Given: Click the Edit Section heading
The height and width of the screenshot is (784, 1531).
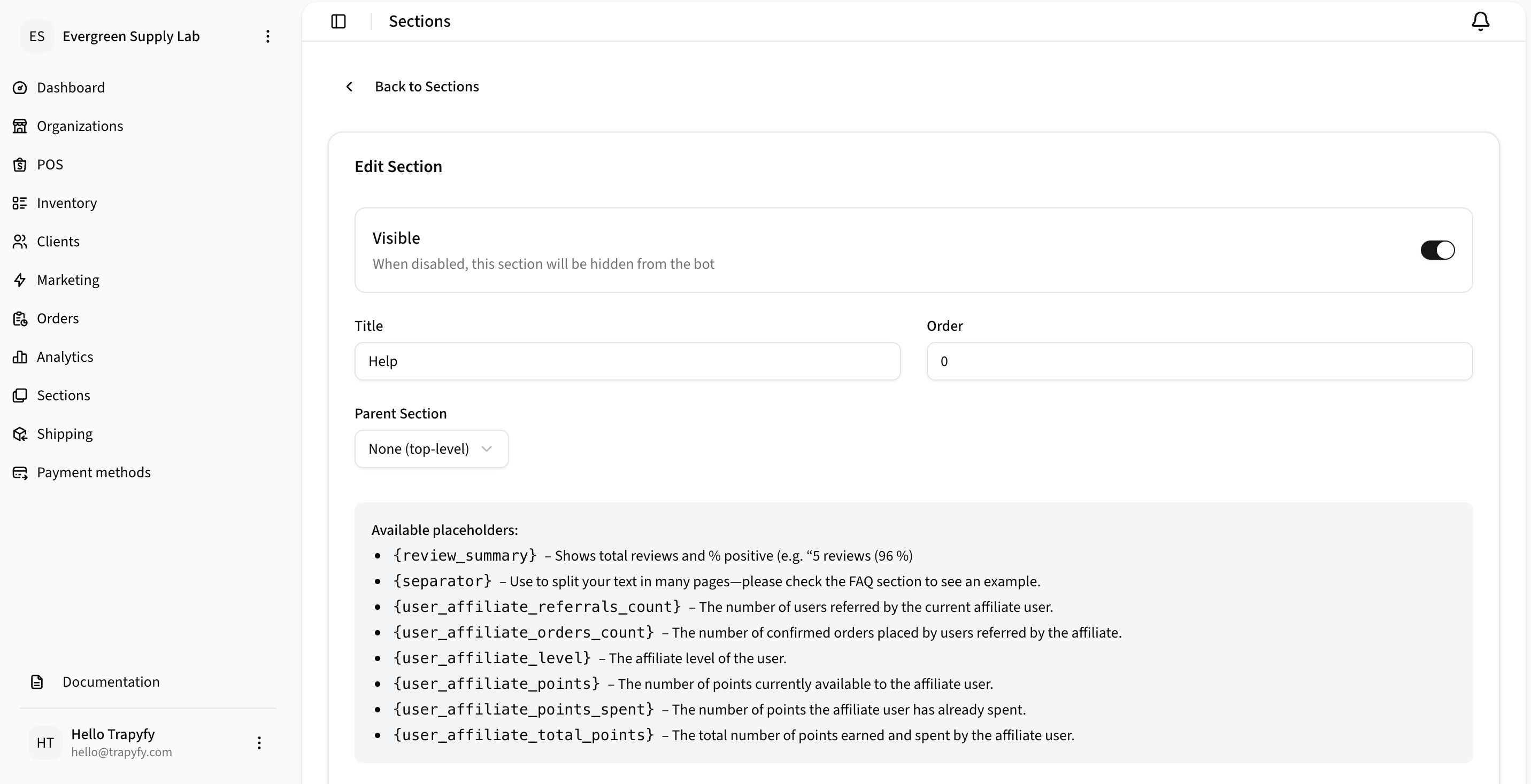Looking at the screenshot, I should (x=398, y=167).
